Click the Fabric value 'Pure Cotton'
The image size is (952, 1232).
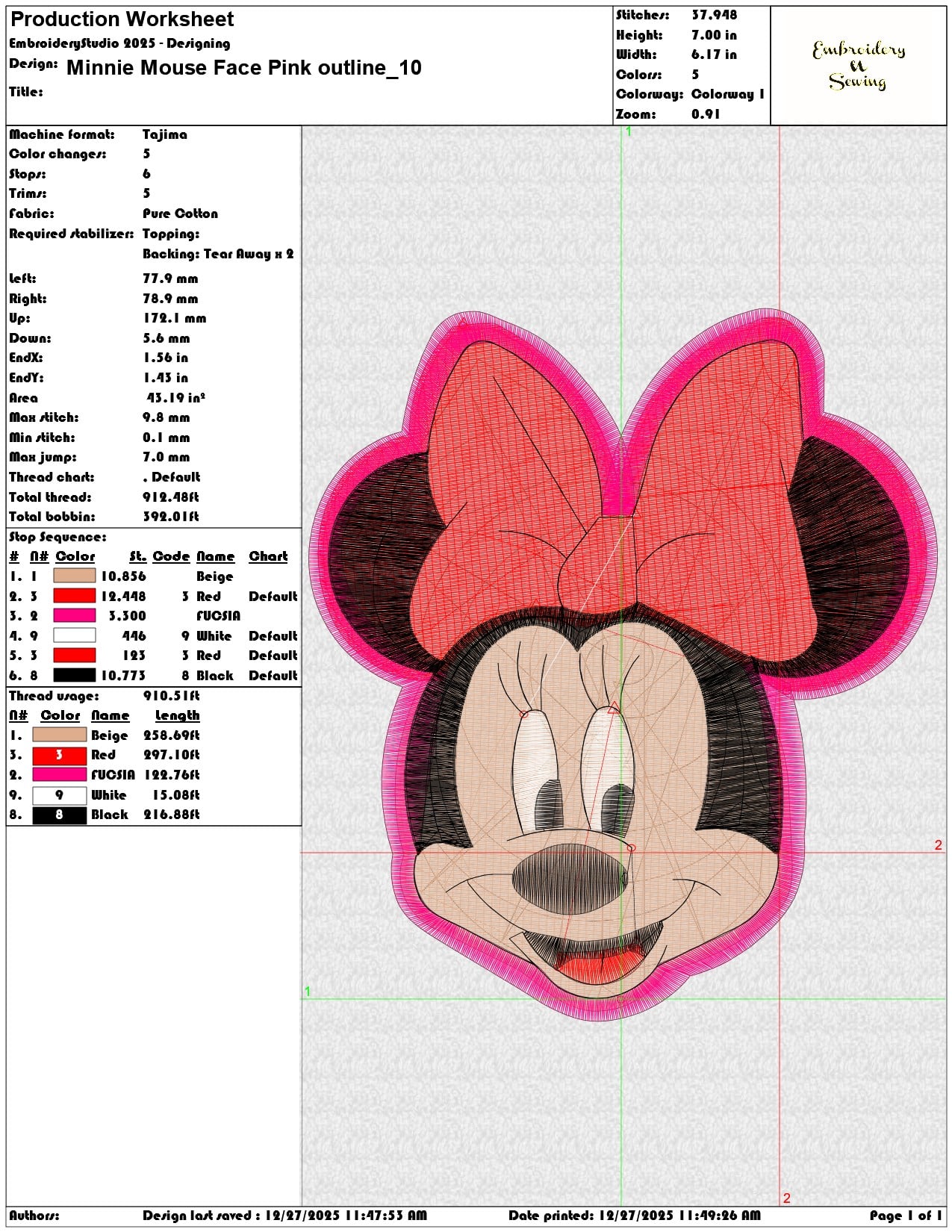(x=180, y=214)
